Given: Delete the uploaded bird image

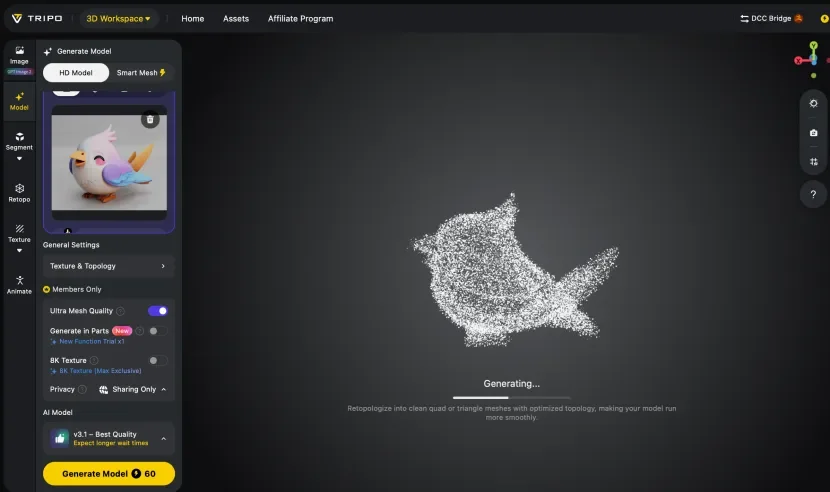Looking at the screenshot, I should click(150, 119).
